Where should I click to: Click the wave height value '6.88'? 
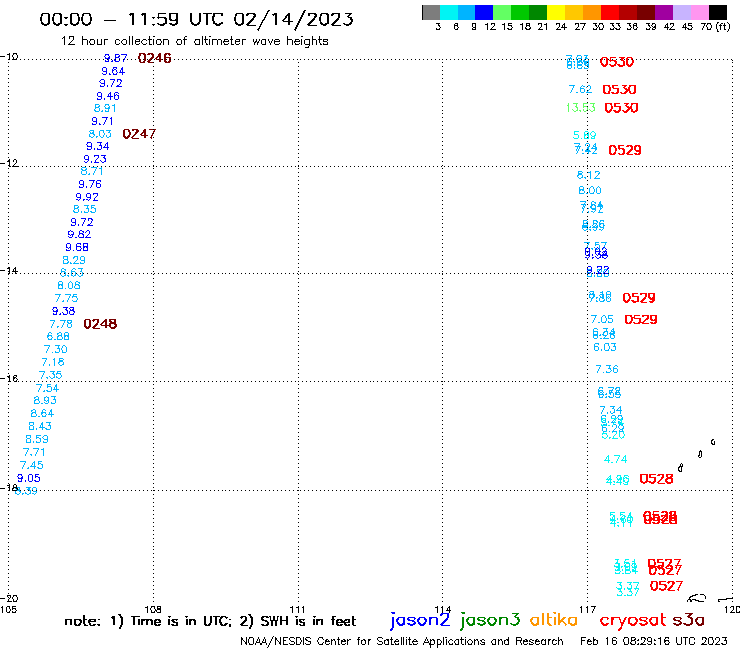(x=58, y=336)
